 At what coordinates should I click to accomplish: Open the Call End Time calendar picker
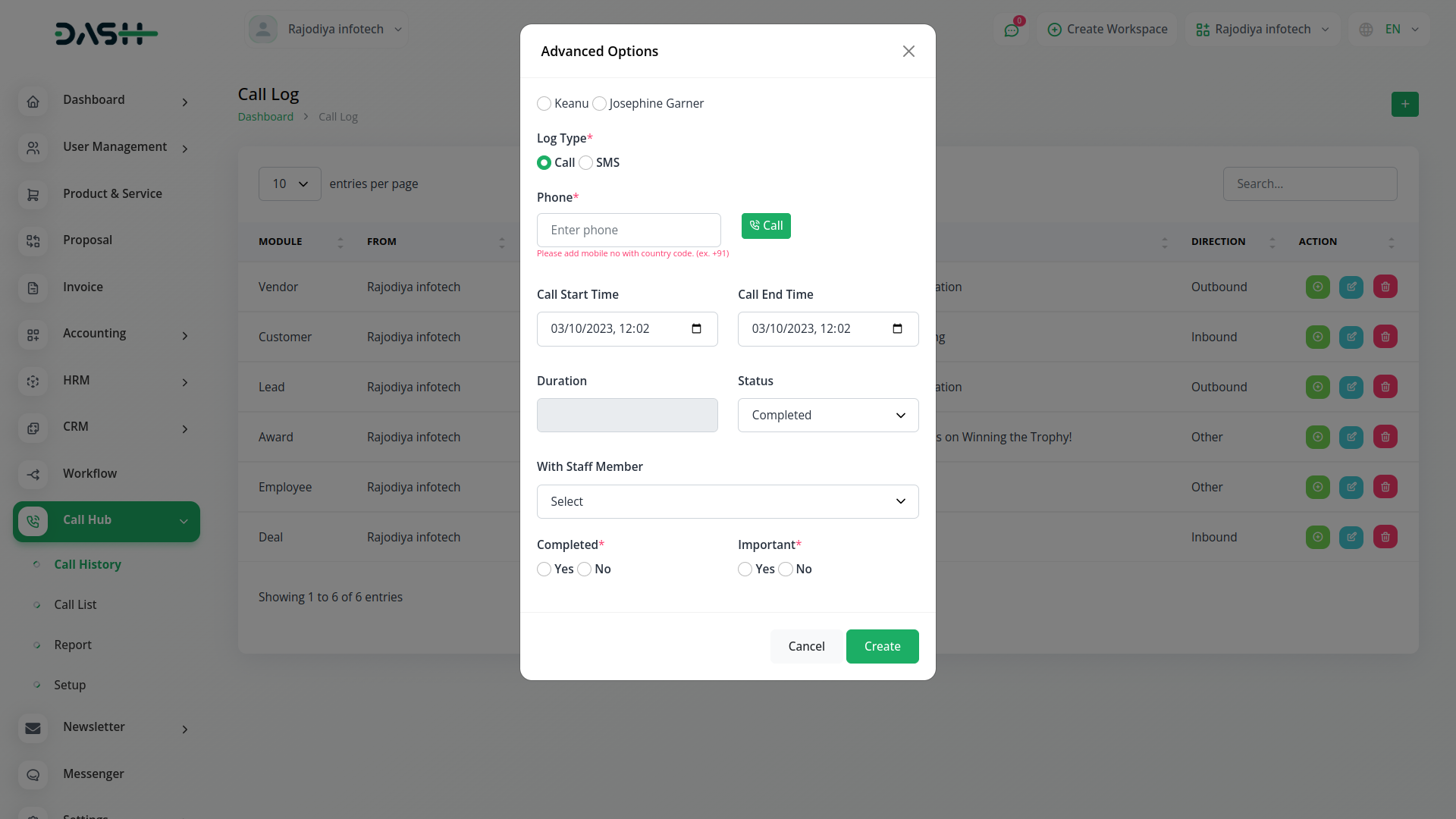tap(897, 329)
